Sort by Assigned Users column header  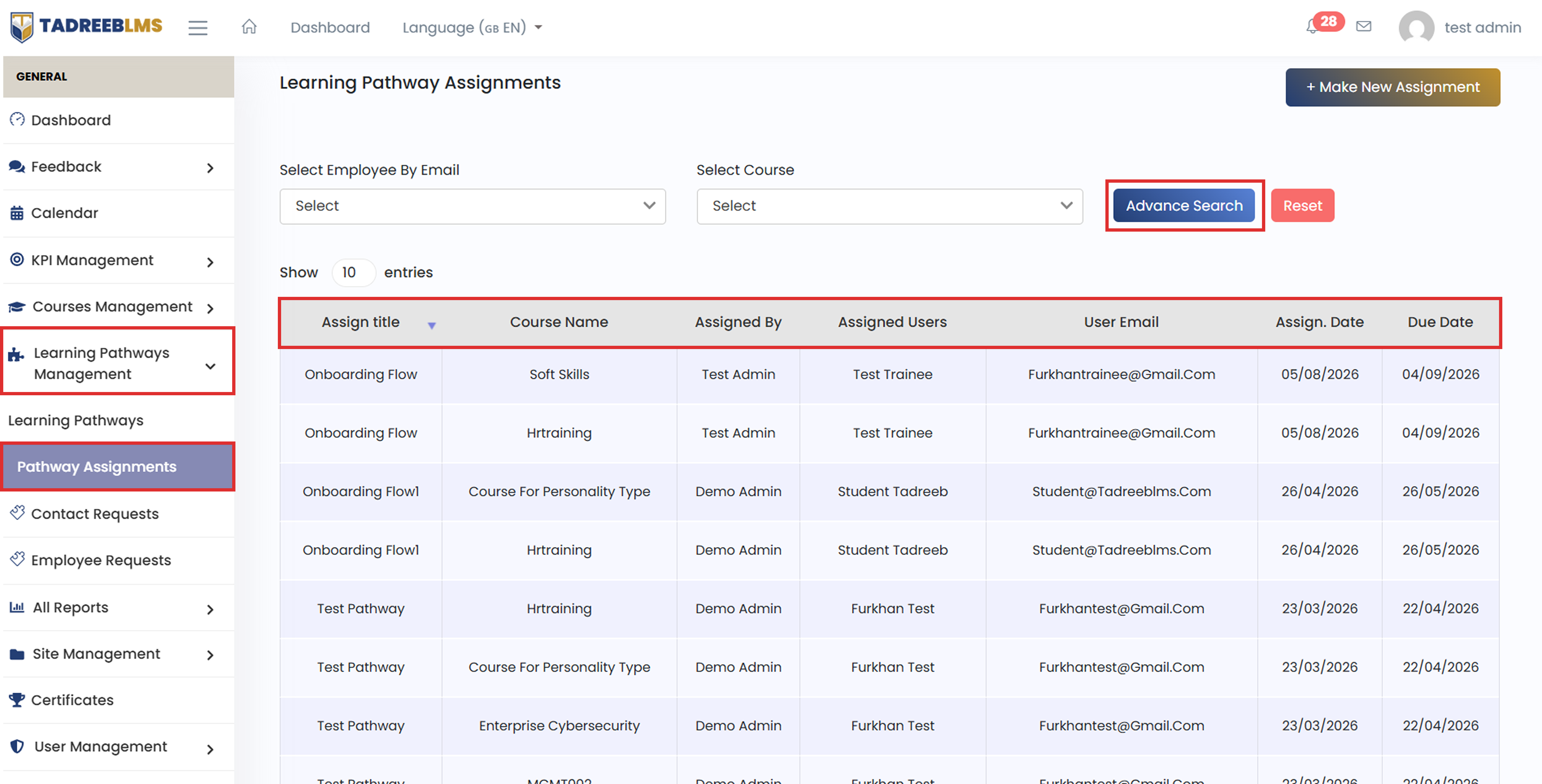(x=892, y=322)
